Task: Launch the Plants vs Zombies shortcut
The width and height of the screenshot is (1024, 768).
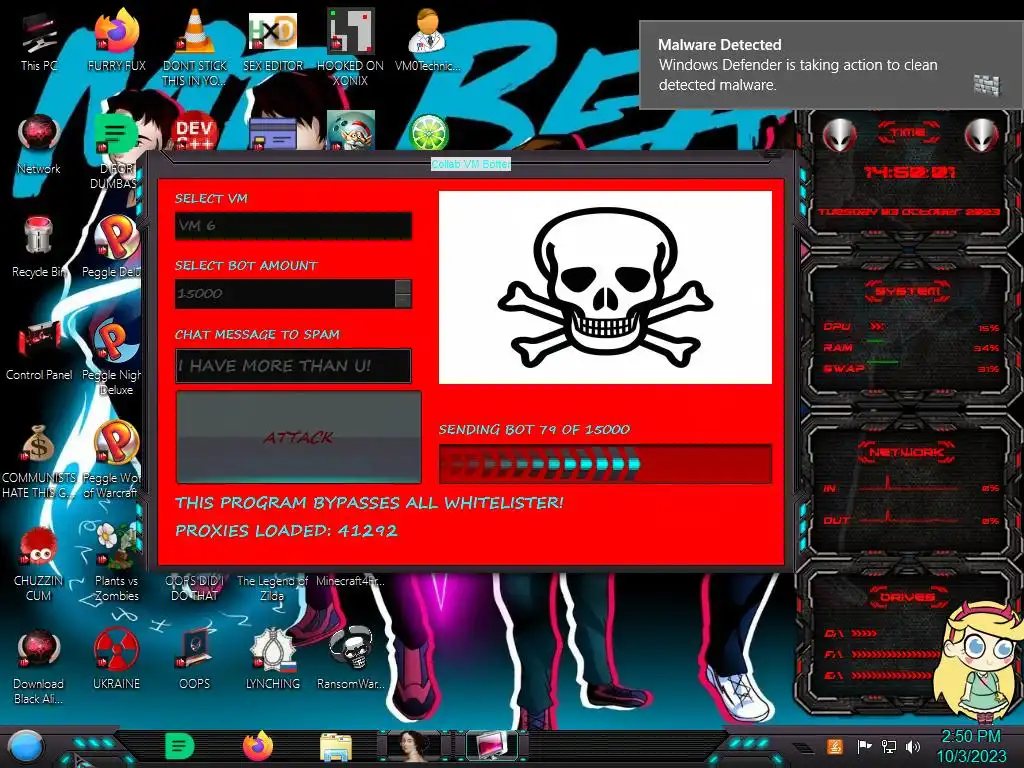Action: (116, 564)
